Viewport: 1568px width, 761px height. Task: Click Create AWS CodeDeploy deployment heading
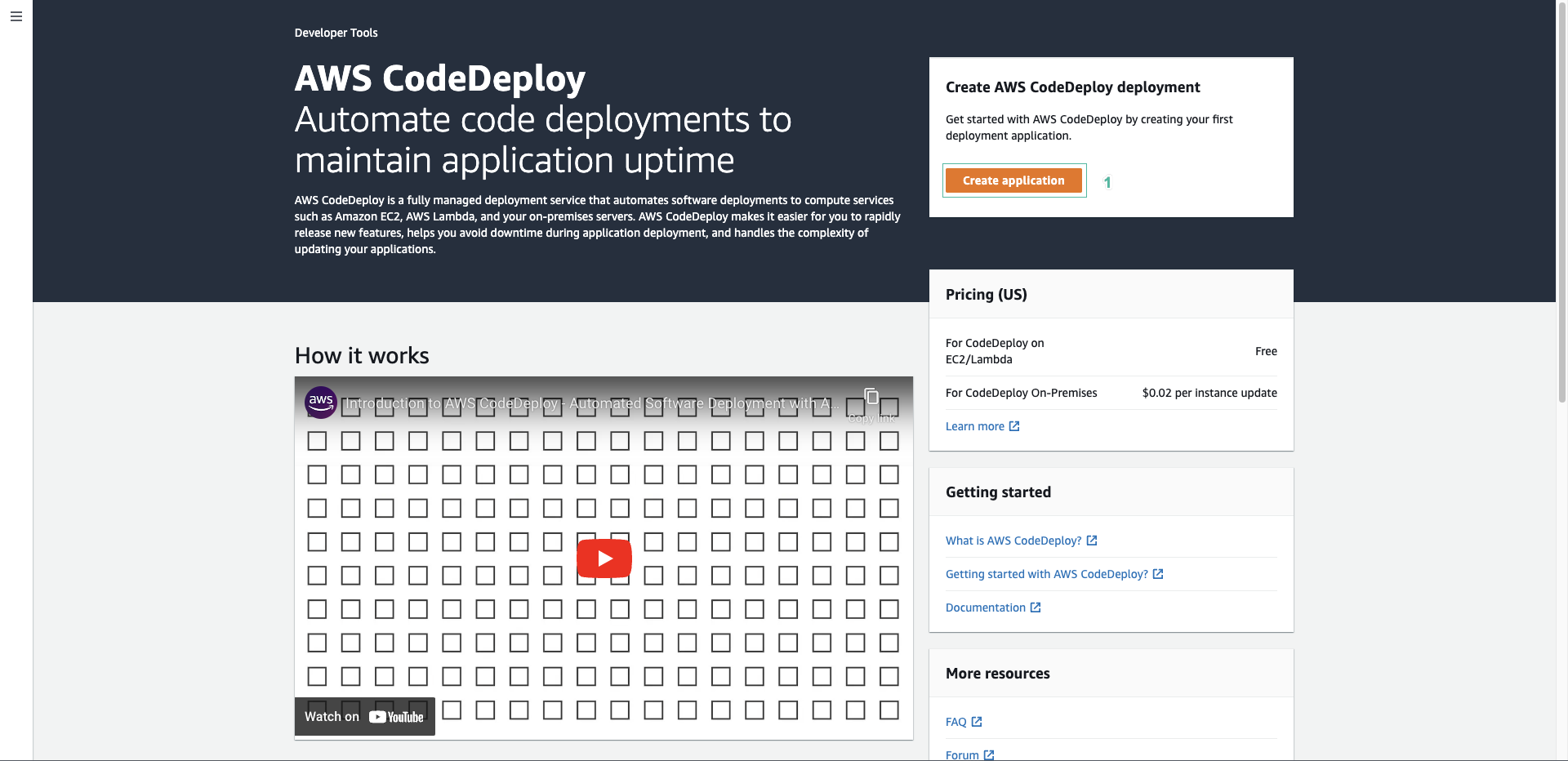tap(1072, 87)
